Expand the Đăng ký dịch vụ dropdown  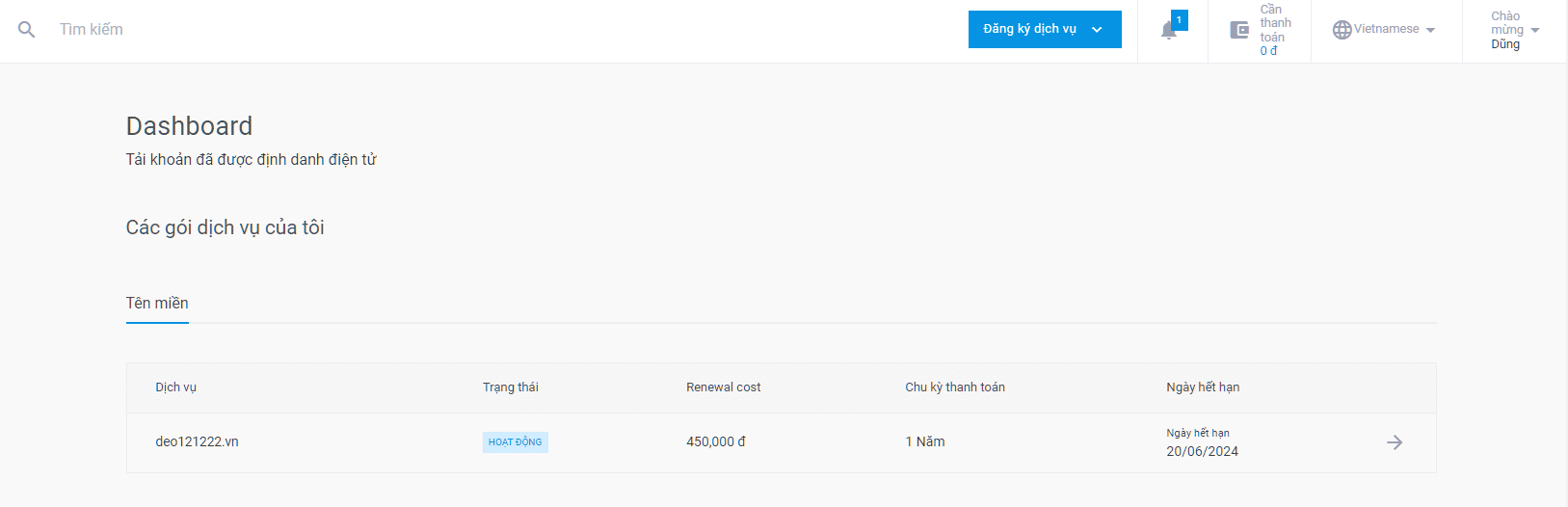pos(1045,29)
